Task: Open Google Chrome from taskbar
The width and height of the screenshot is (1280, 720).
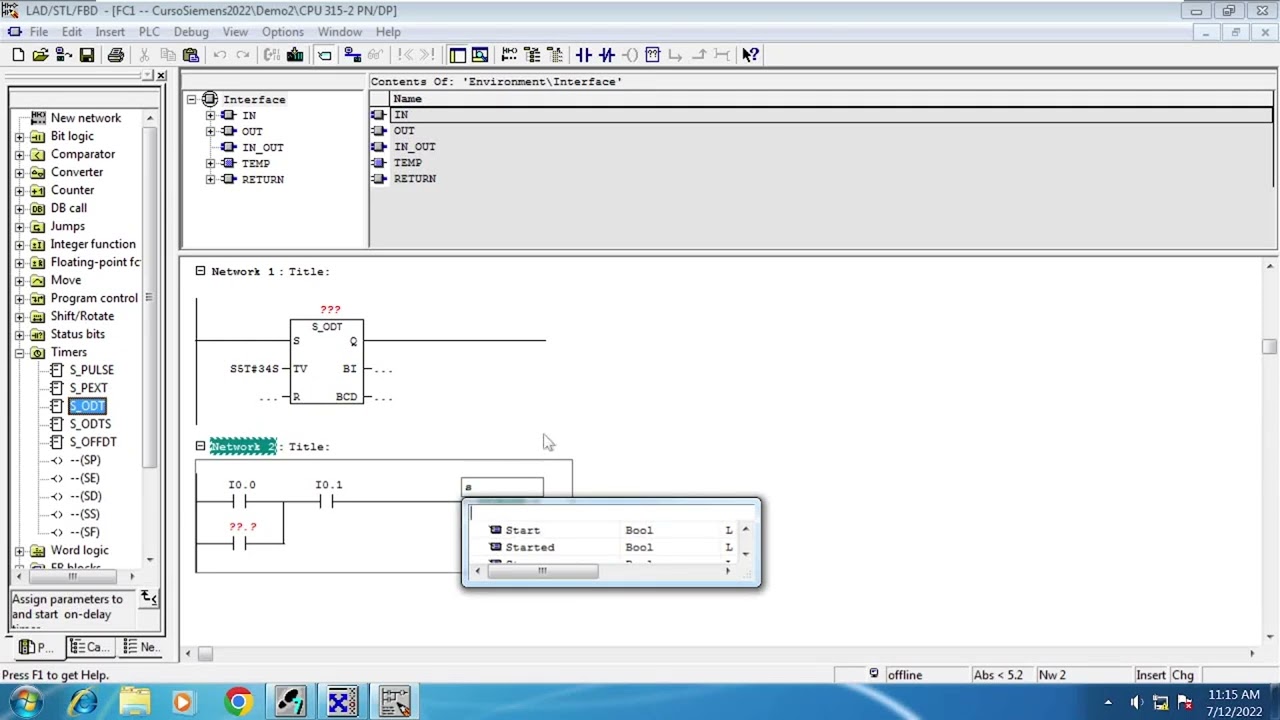Action: [238, 702]
